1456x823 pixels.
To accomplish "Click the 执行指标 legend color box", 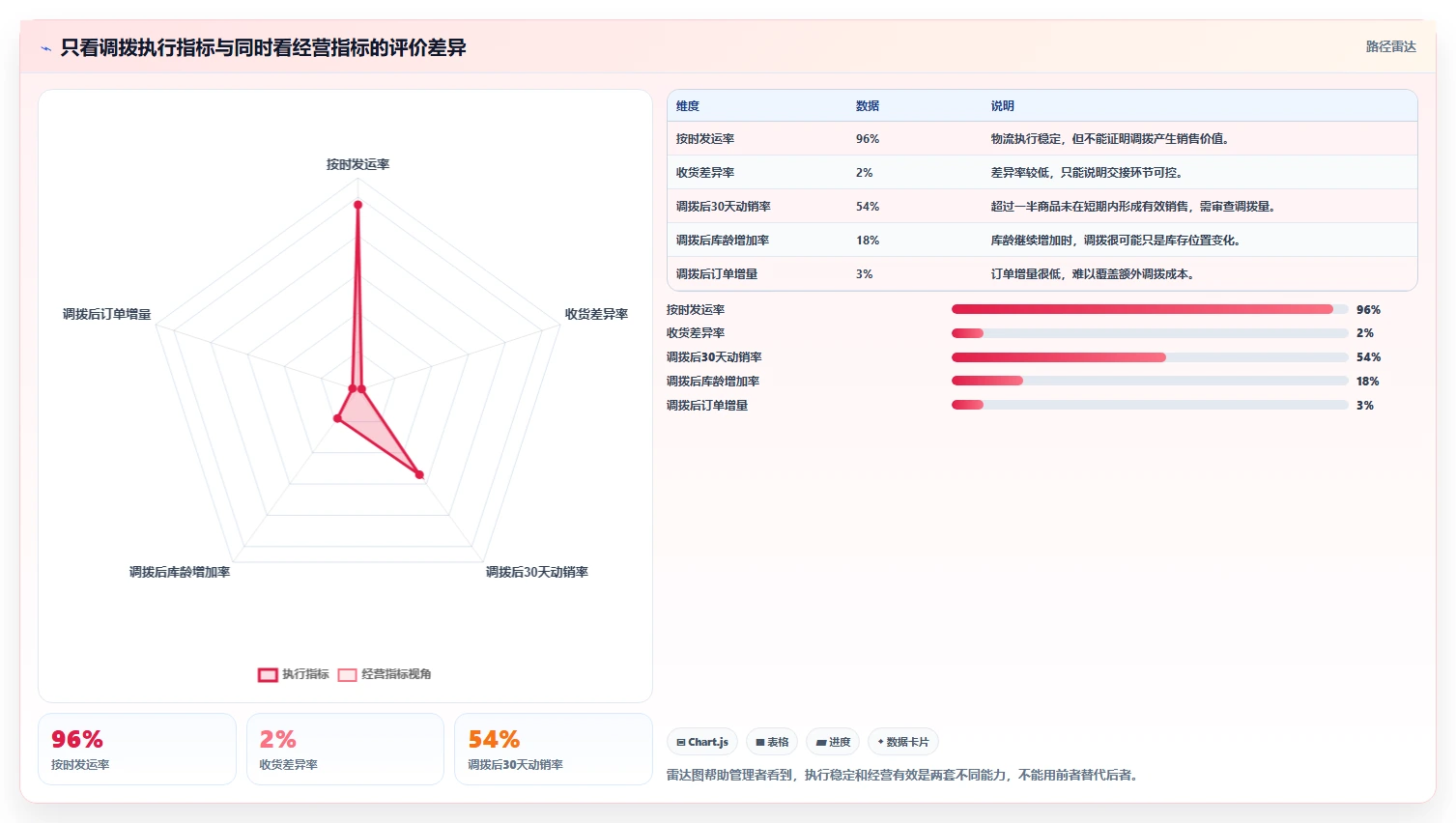I will [268, 675].
